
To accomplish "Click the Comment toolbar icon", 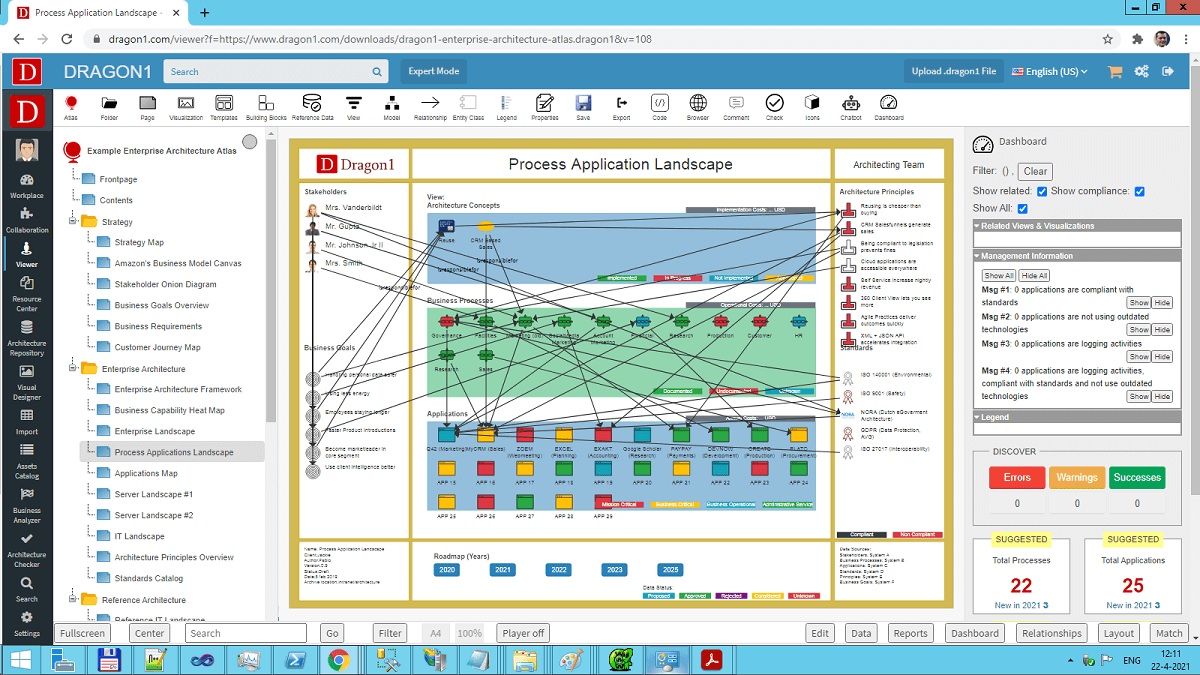I will [736, 107].
